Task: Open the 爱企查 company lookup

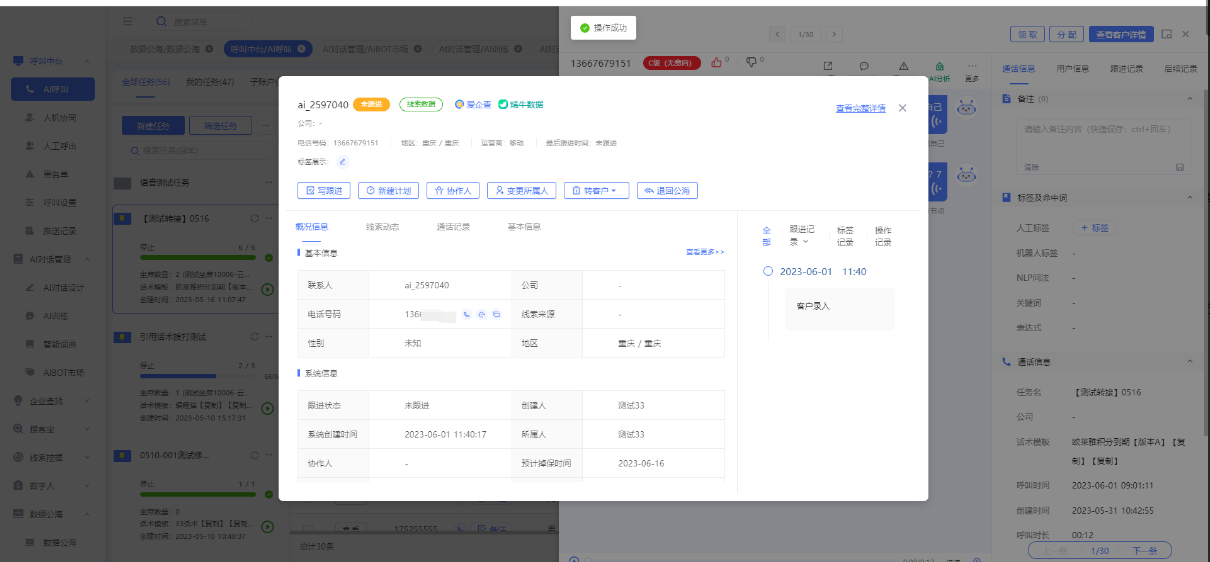Action: click(470, 104)
